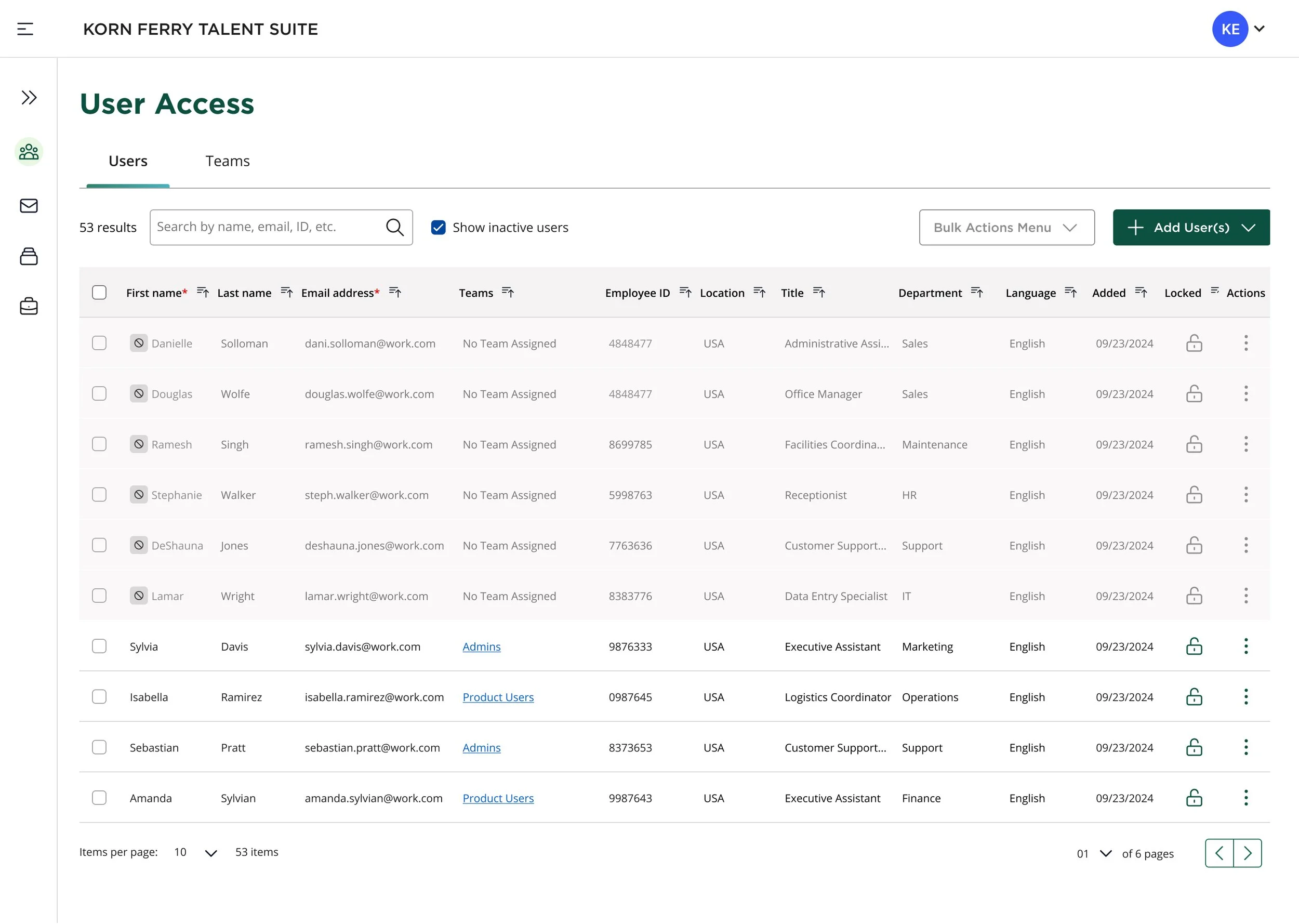The image size is (1299, 924).
Task: Expand the items per page dropdown
Action: click(210, 853)
